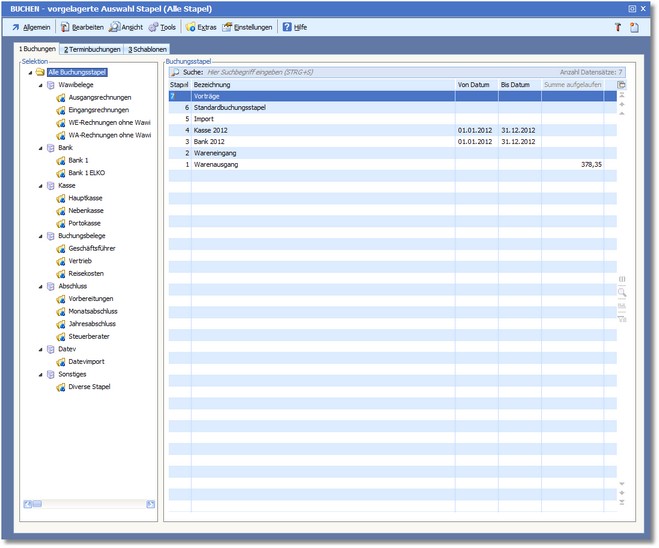The width and height of the screenshot is (659, 548).
Task: Click the magnifier icon right of the table
Action: [x=622, y=292]
